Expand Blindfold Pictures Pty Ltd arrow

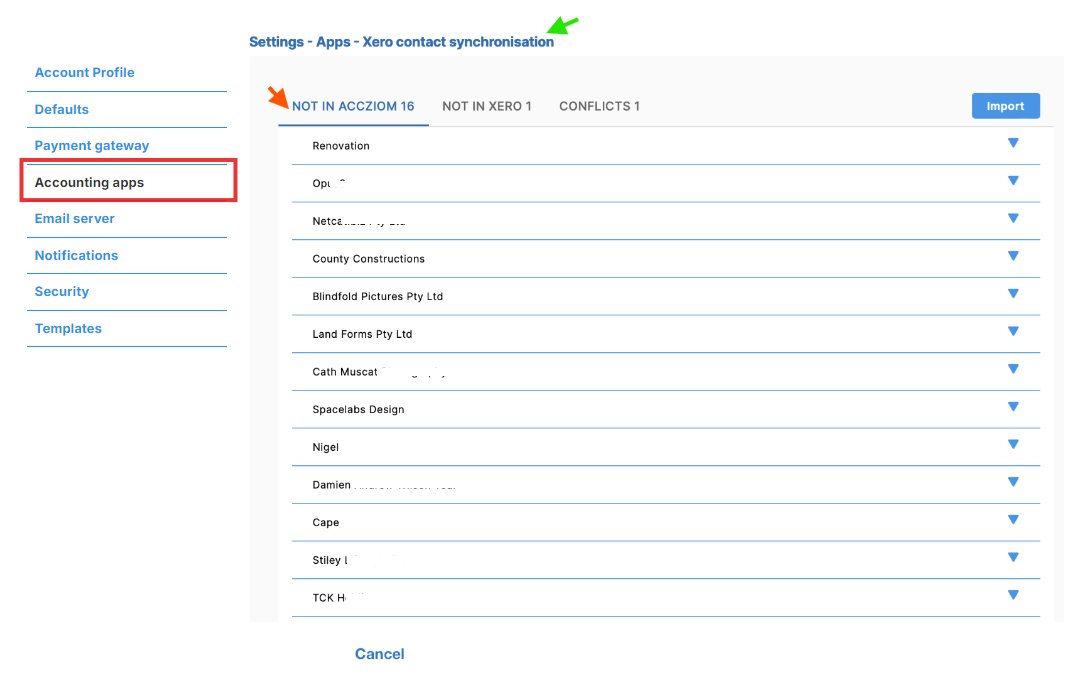coord(1013,293)
